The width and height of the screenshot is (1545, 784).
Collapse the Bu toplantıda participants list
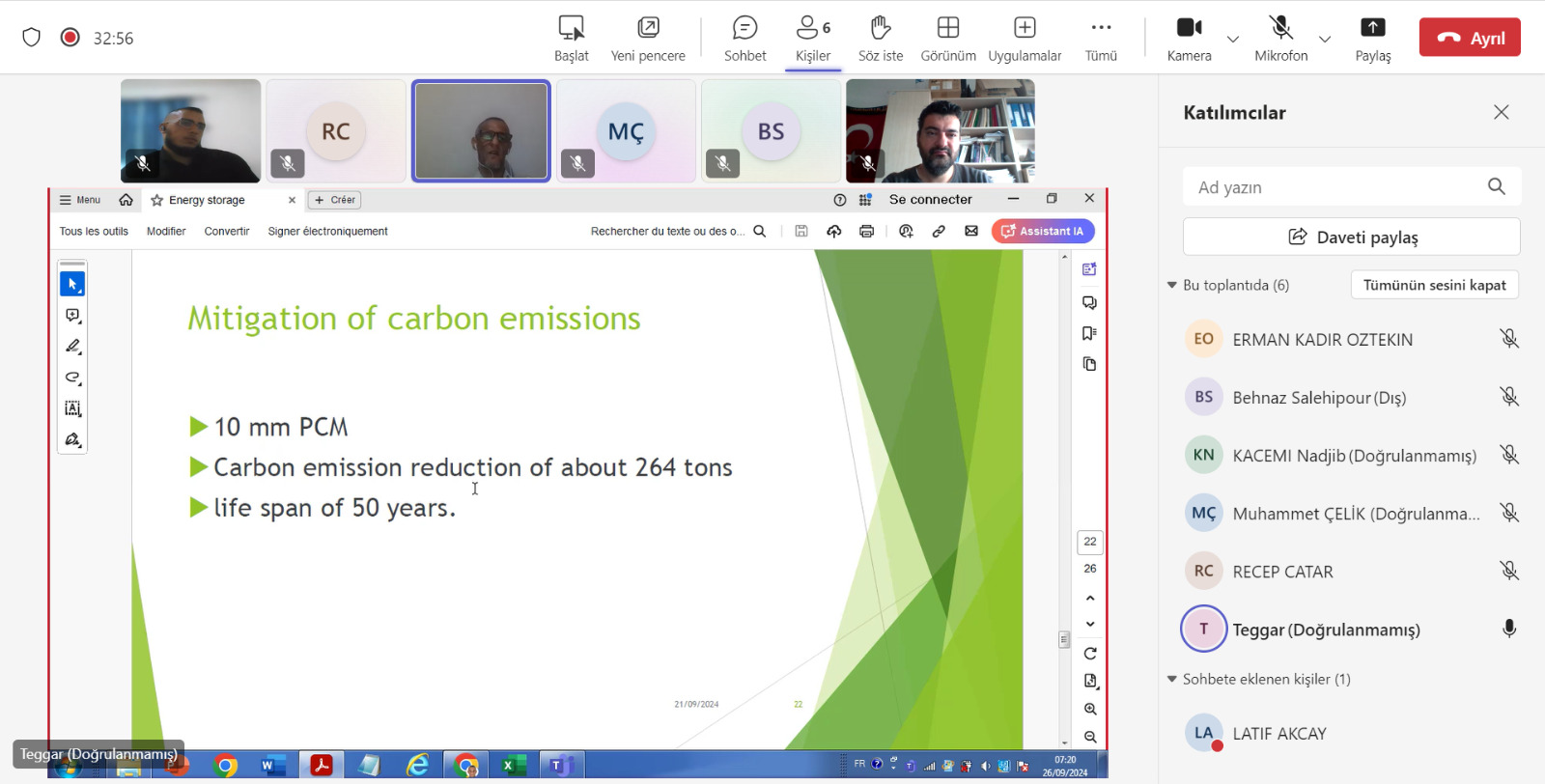tap(1172, 285)
